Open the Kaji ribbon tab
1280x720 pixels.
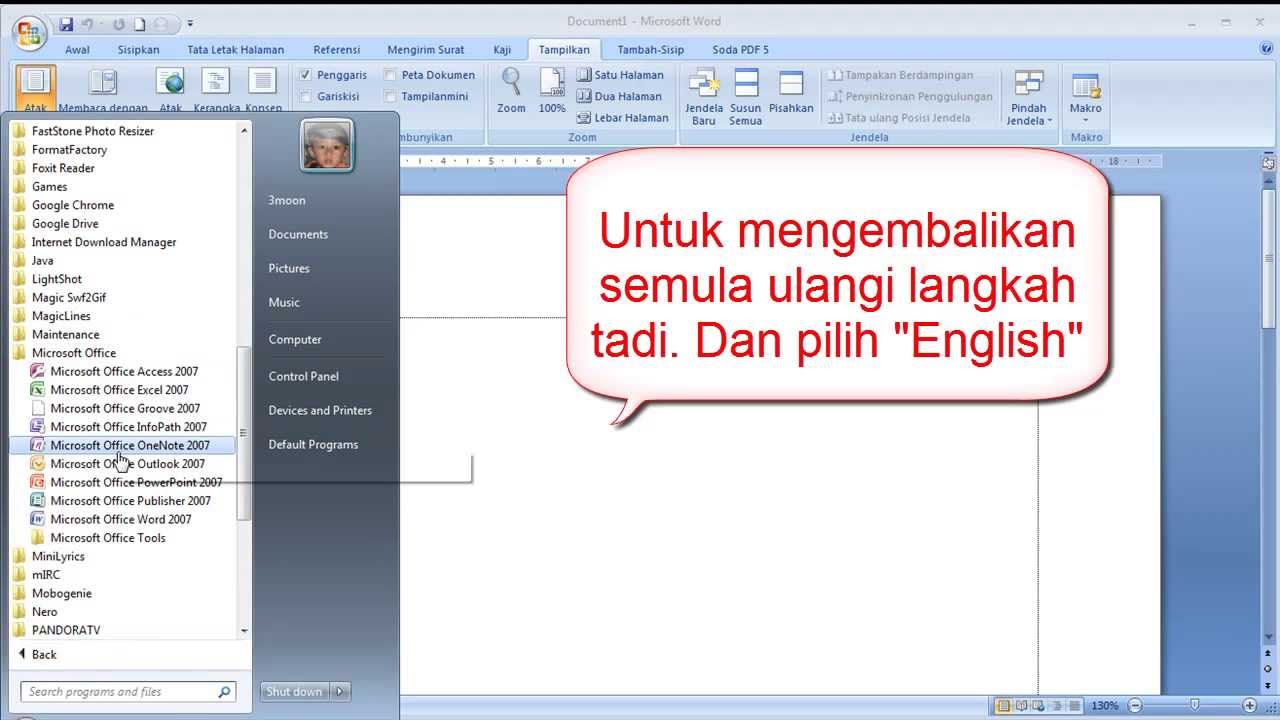(x=502, y=49)
